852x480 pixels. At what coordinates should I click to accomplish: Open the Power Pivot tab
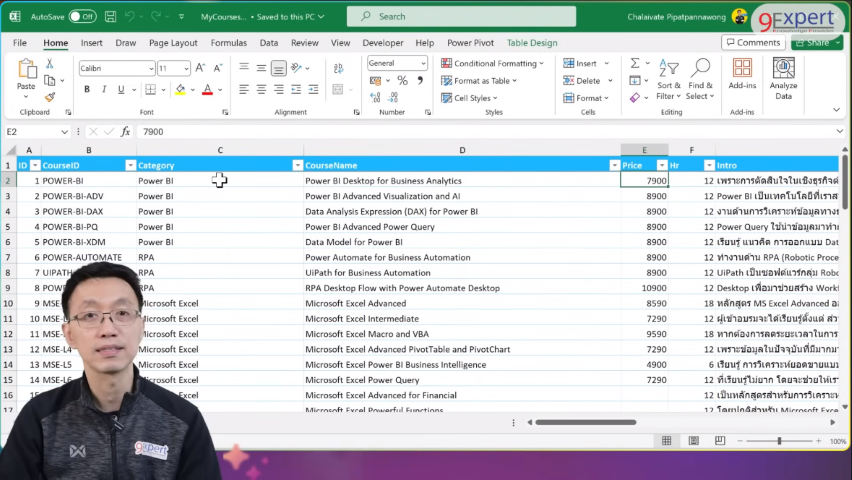click(470, 42)
